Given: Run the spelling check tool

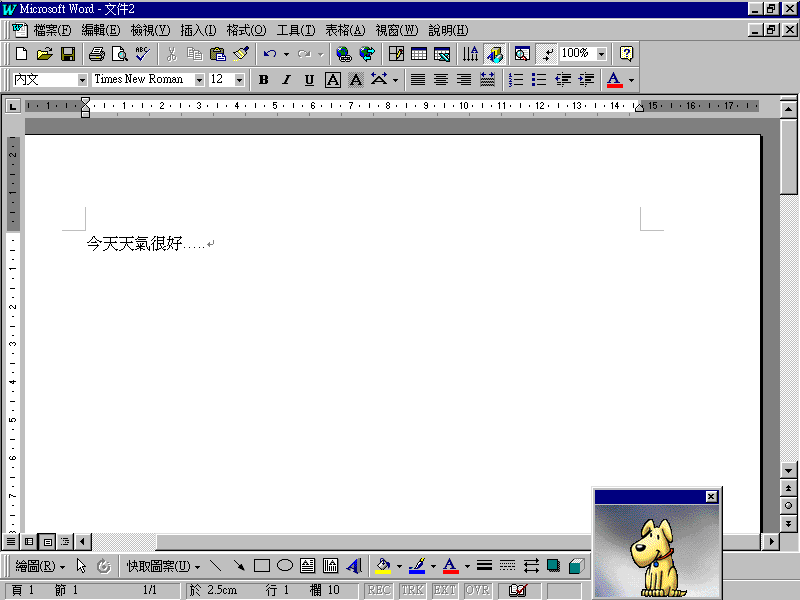Looking at the screenshot, I should pyautogui.click(x=143, y=54).
